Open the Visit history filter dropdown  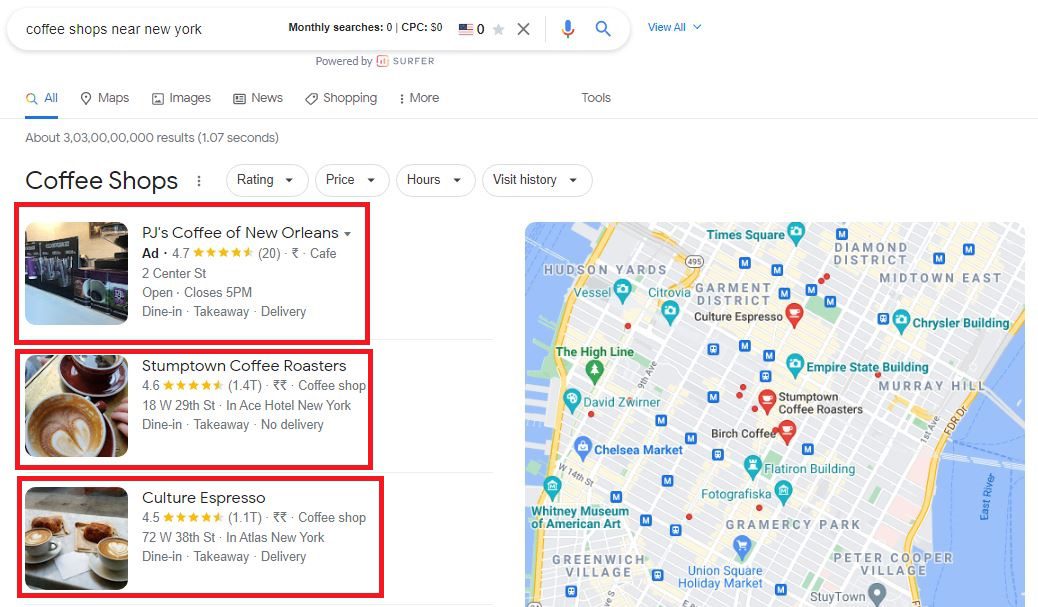(537, 180)
